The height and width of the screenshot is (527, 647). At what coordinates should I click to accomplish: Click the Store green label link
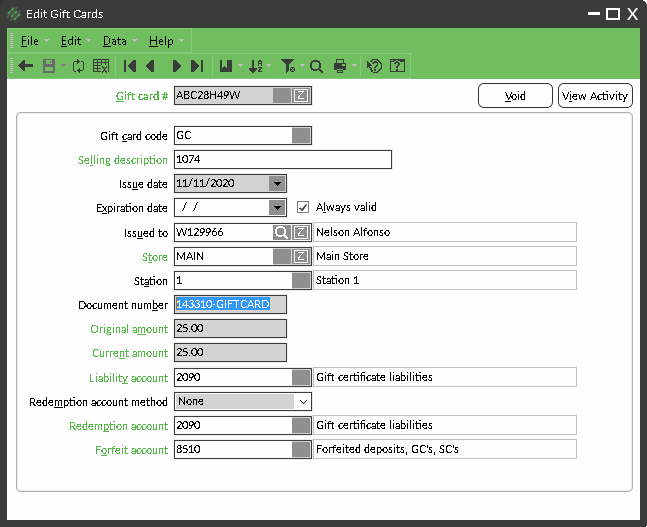click(x=154, y=257)
